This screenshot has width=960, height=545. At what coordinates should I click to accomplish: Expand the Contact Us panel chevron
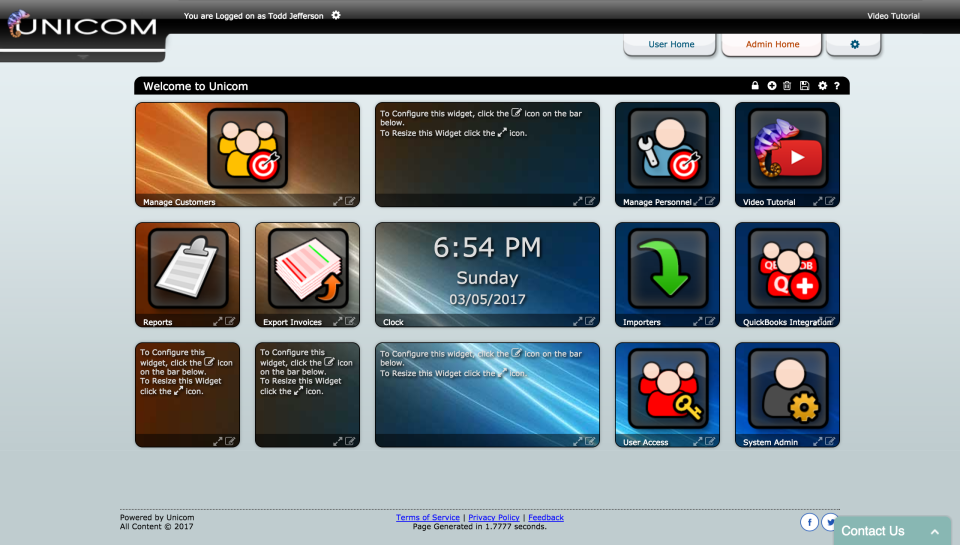point(935,532)
